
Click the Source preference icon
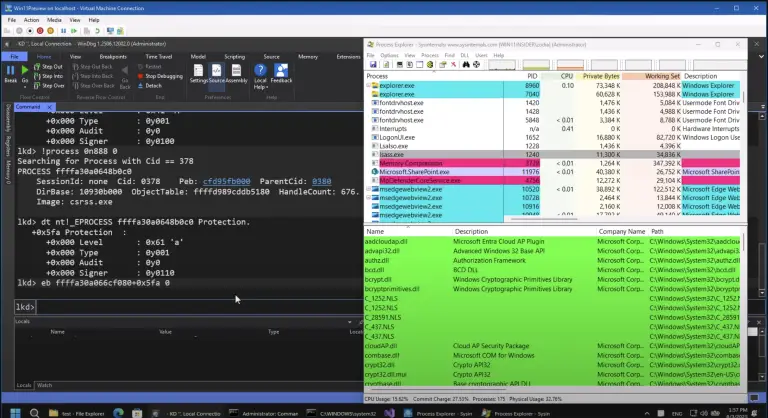(x=215, y=70)
